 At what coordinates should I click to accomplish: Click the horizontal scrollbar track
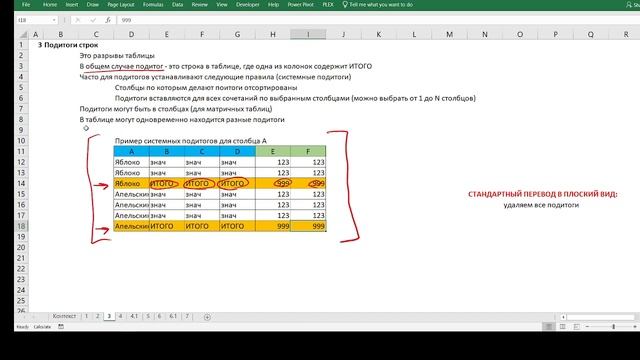click(600, 317)
